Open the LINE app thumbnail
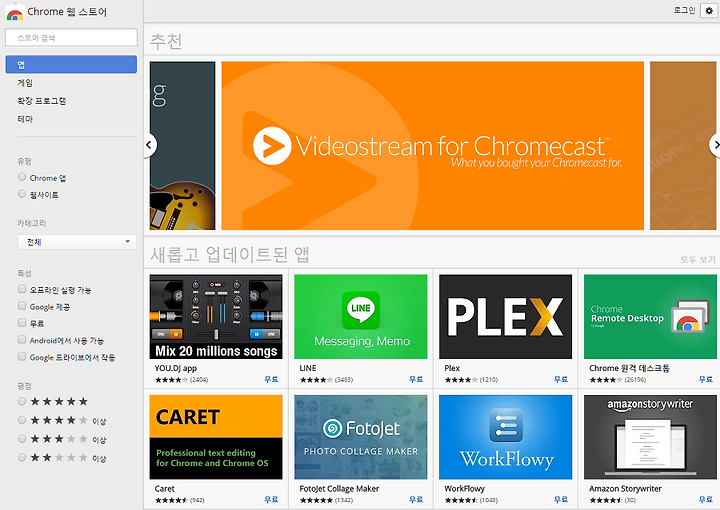The image size is (720, 510). (360, 317)
